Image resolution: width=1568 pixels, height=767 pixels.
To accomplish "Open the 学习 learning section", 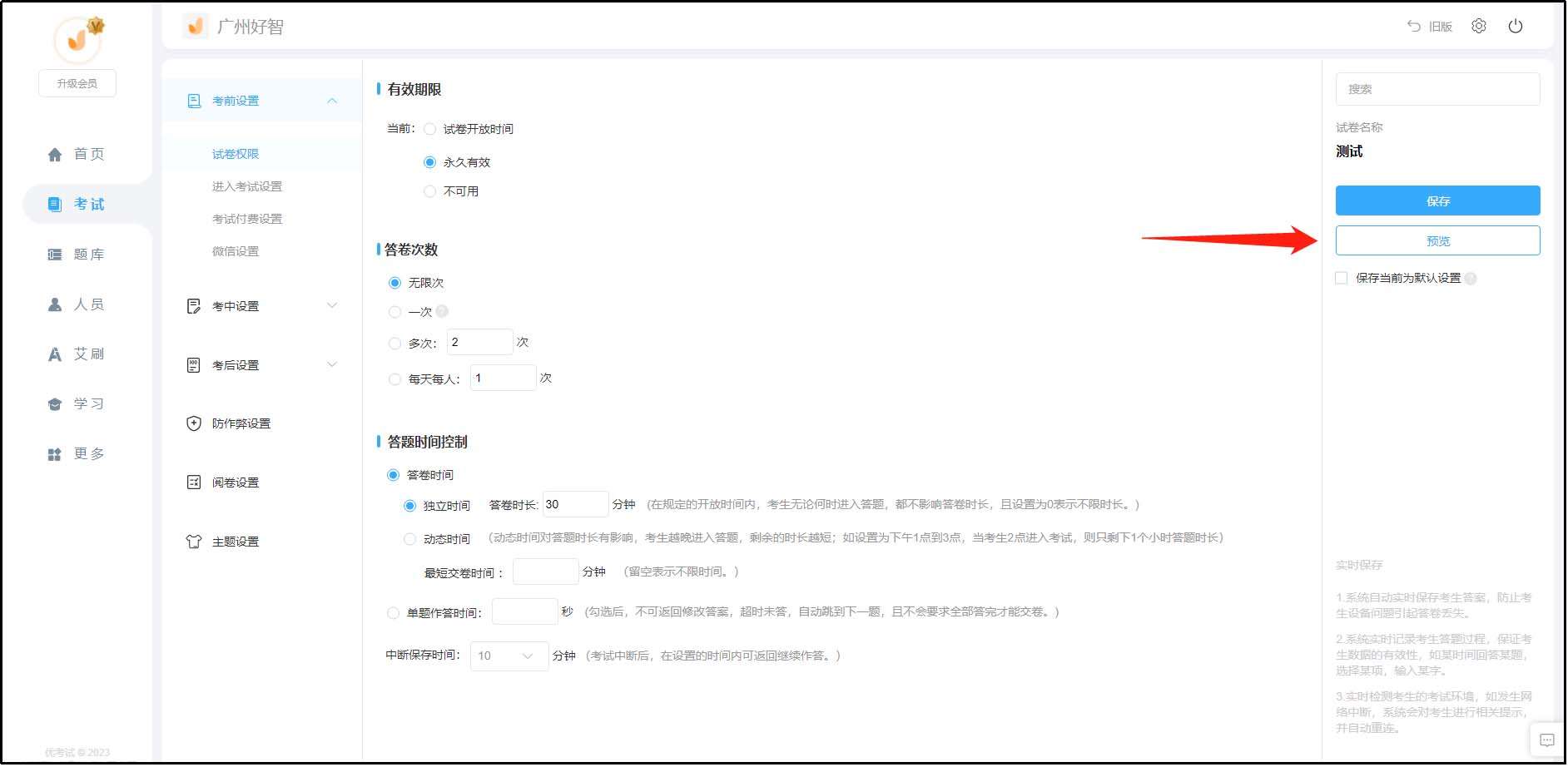I will pyautogui.click(x=87, y=403).
